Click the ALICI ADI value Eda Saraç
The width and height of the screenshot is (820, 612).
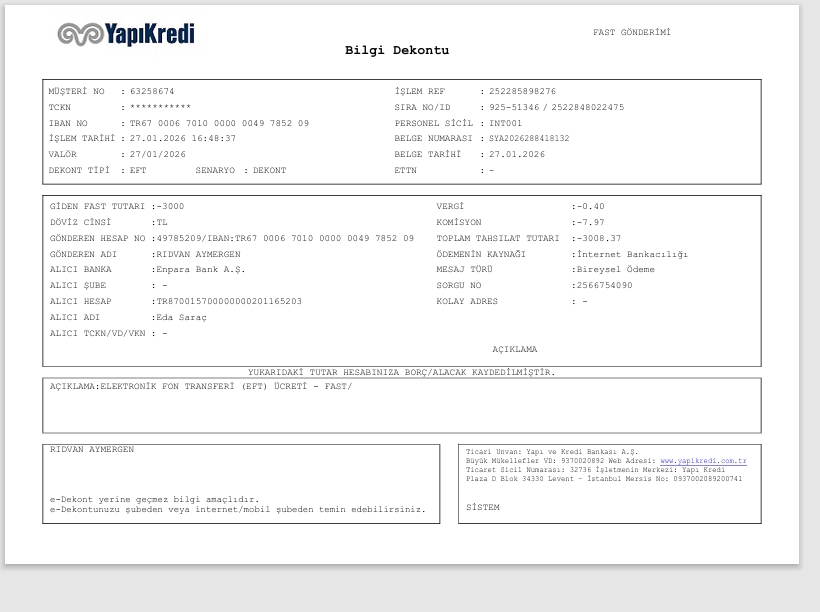click(x=181, y=318)
